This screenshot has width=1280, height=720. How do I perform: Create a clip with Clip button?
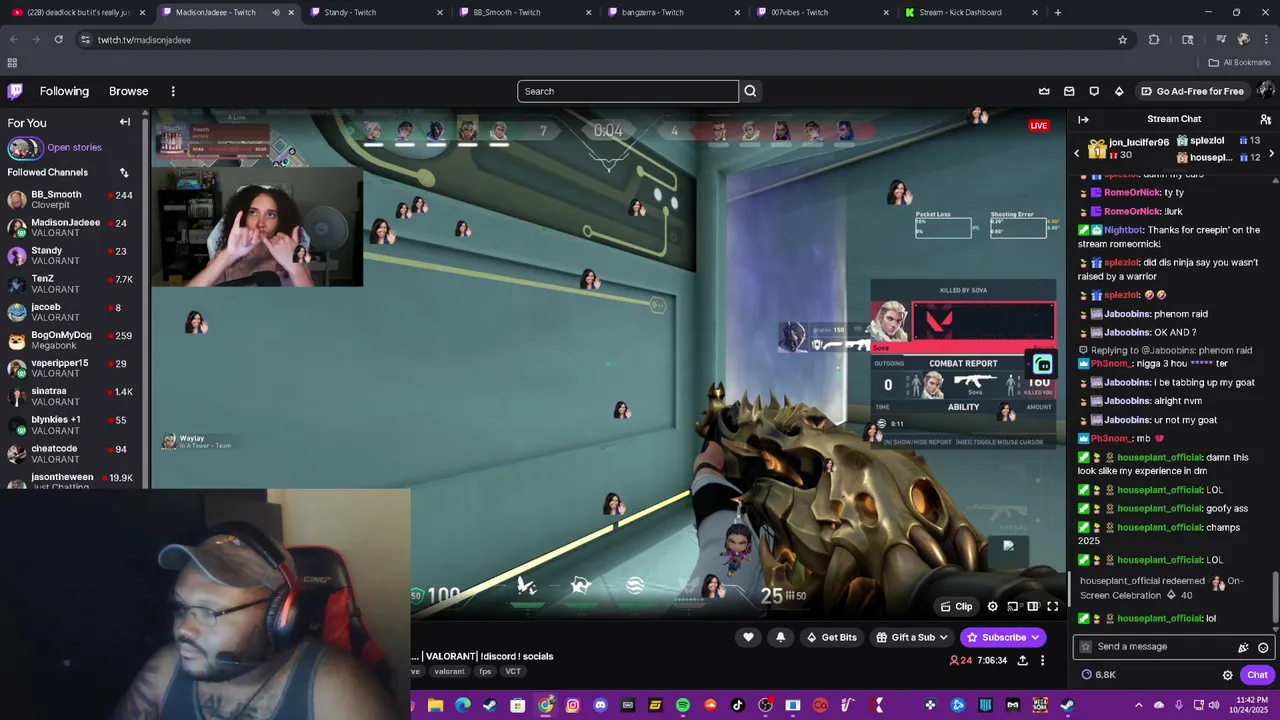click(x=956, y=606)
